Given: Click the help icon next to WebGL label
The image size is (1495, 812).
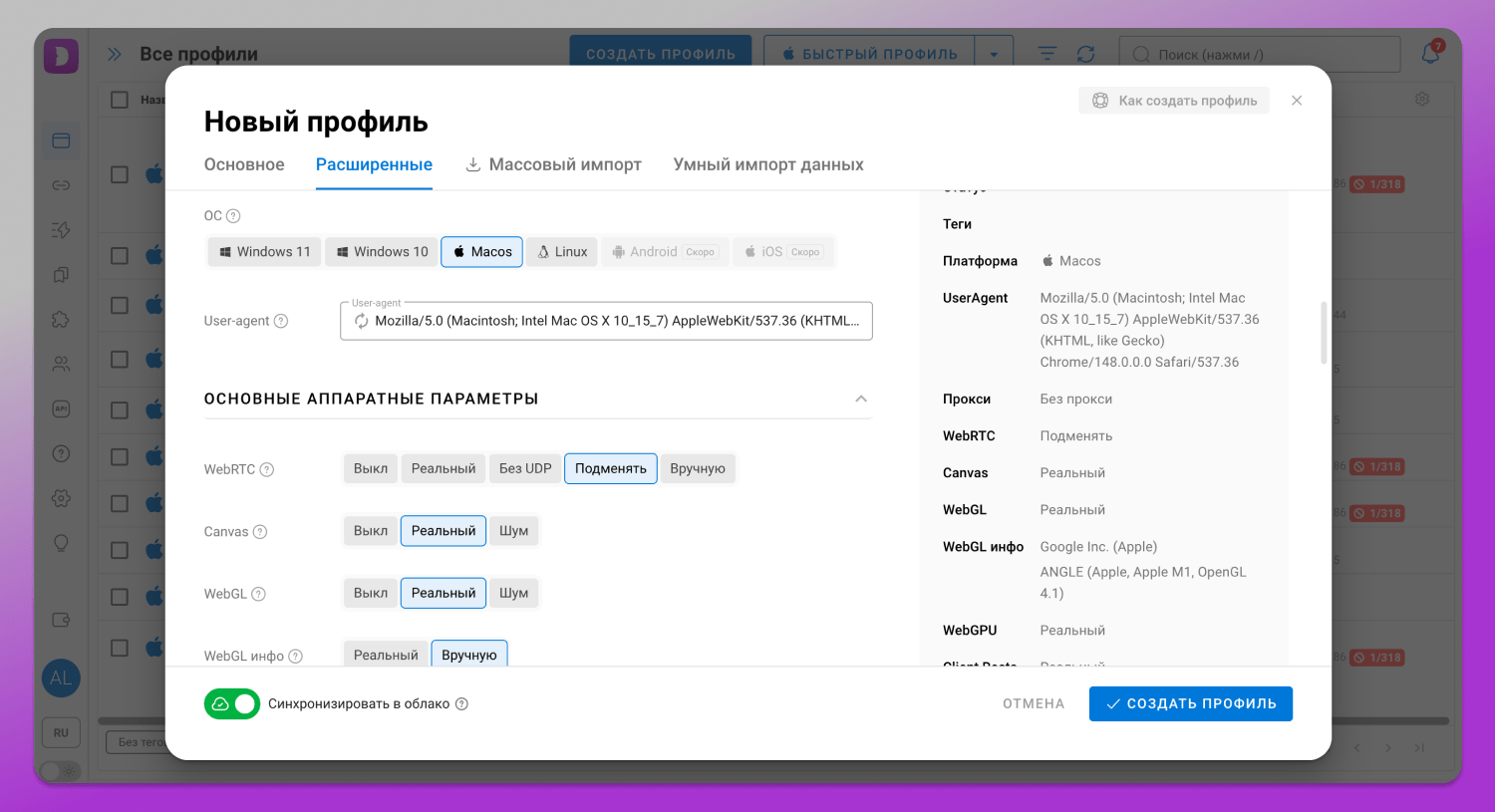Looking at the screenshot, I should click(258, 594).
